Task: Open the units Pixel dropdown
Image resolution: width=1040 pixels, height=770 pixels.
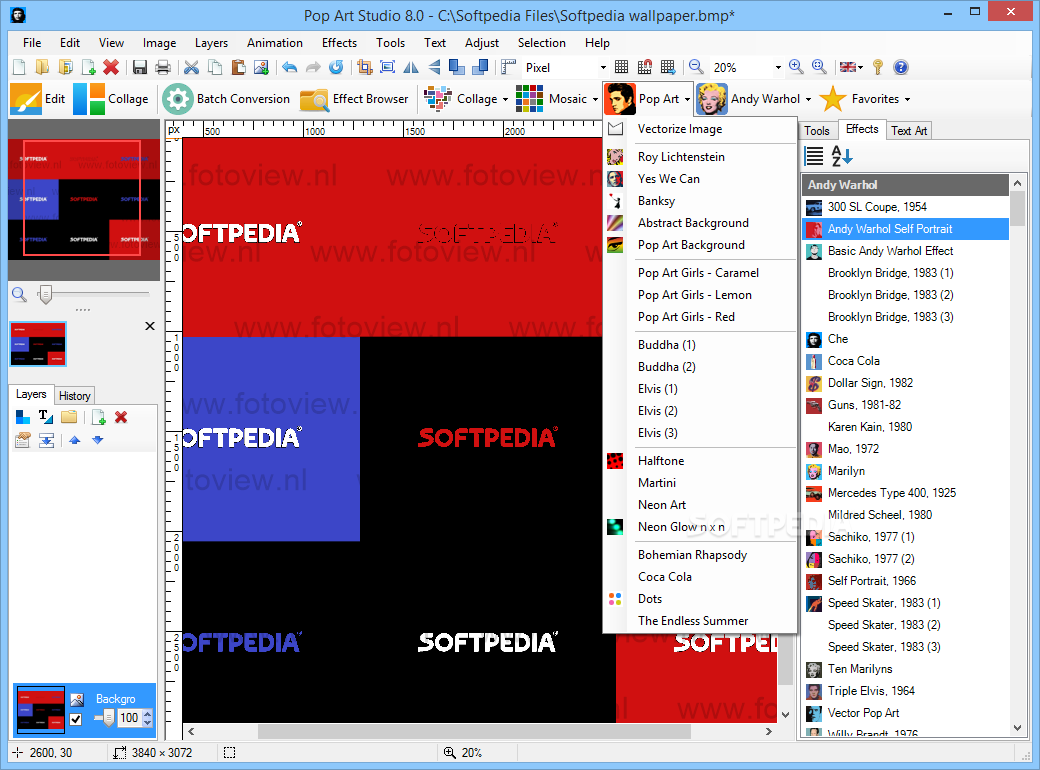Action: tap(603, 67)
